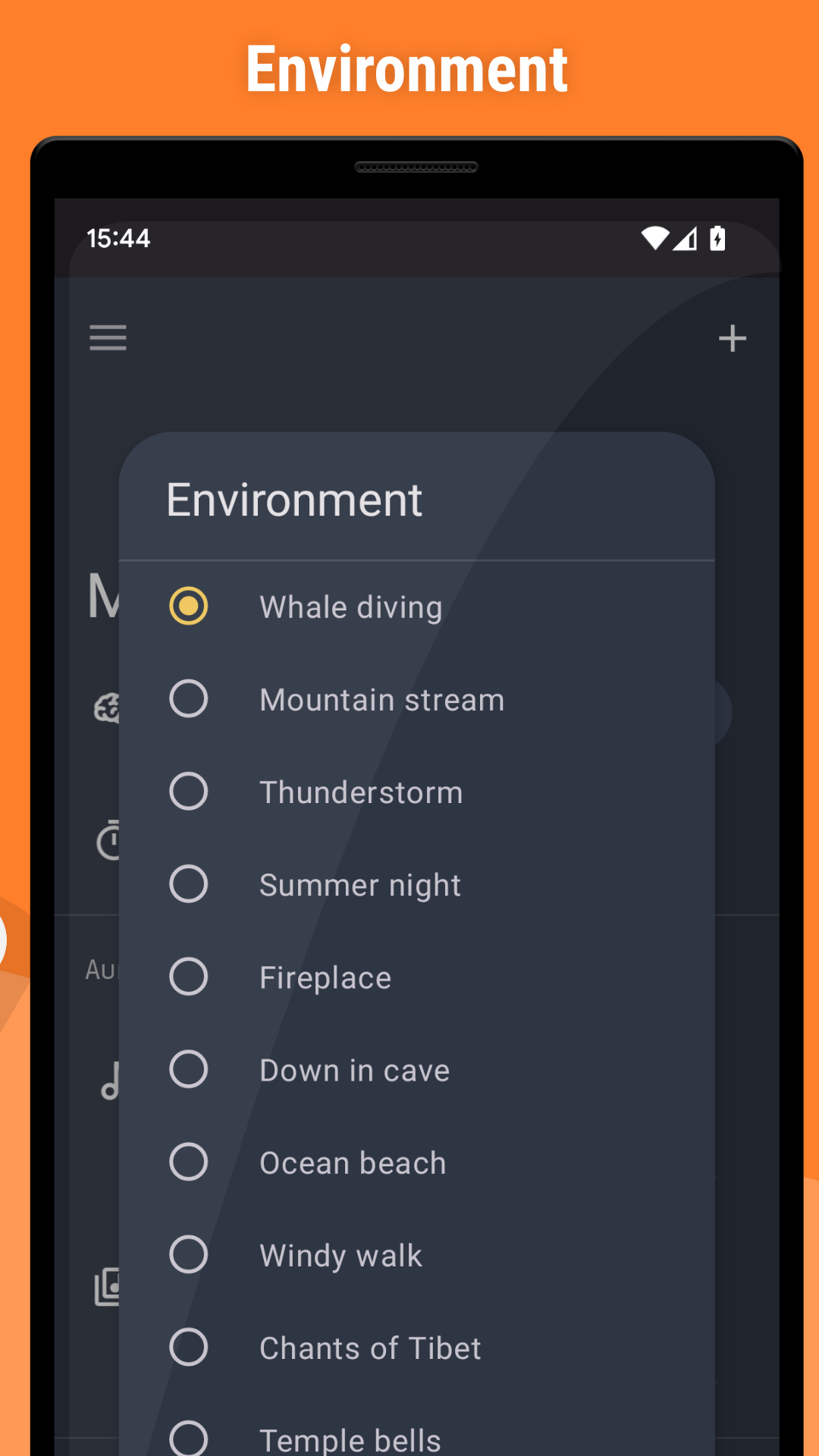Select the Chants of Tibet text
This screenshot has width=819, height=1456.
pos(370,1348)
